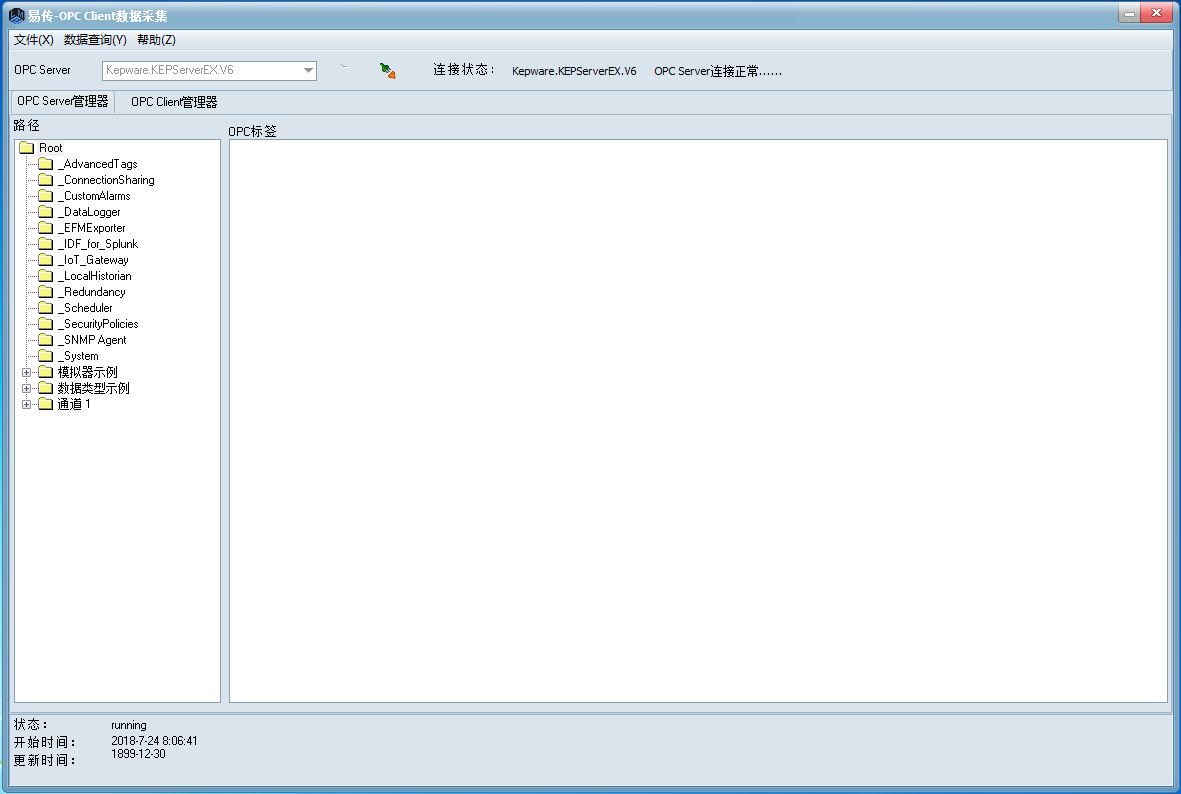
Task: Click the Root folder icon
Action: point(26,148)
